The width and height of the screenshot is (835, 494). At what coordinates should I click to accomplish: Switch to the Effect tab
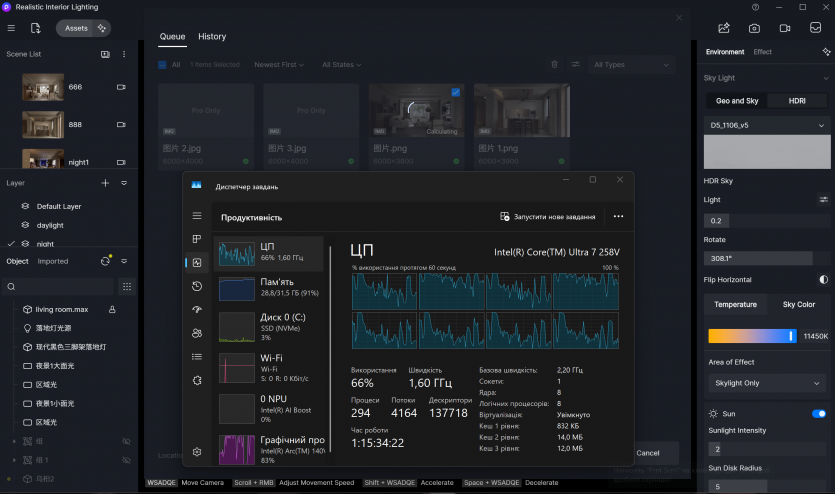[763, 52]
